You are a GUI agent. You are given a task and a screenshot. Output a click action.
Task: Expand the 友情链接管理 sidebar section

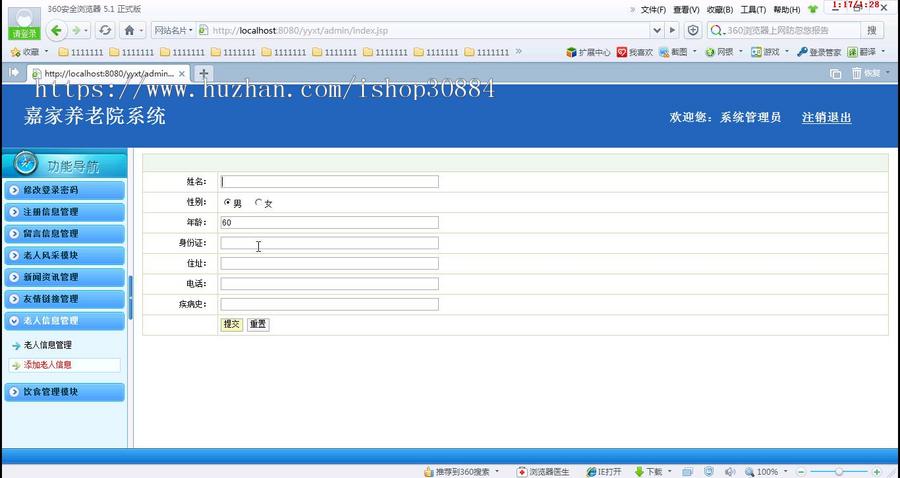(x=64, y=299)
